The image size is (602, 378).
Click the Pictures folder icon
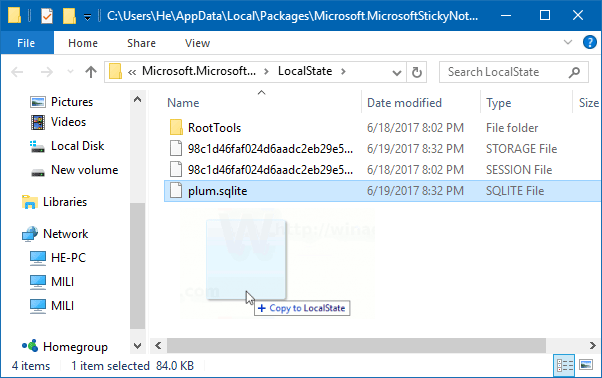pyautogui.click(x=38, y=102)
